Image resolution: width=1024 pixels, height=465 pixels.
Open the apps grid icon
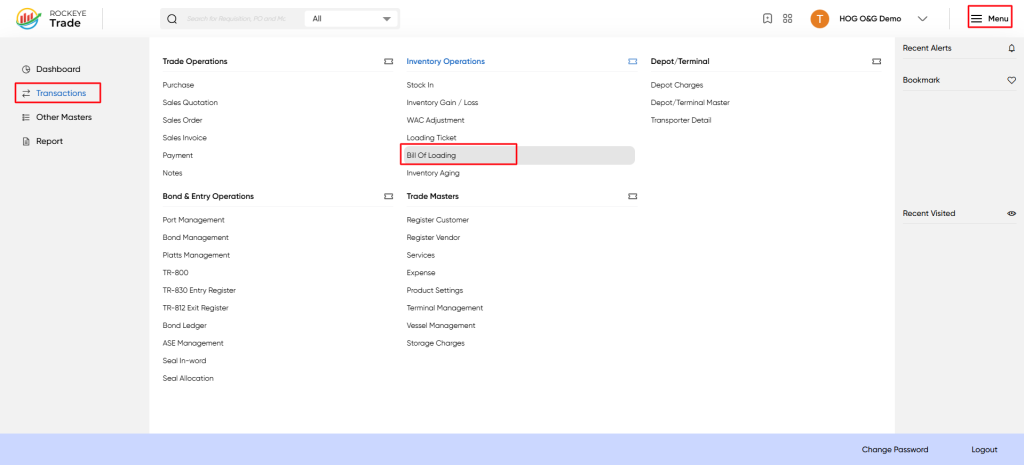787,19
